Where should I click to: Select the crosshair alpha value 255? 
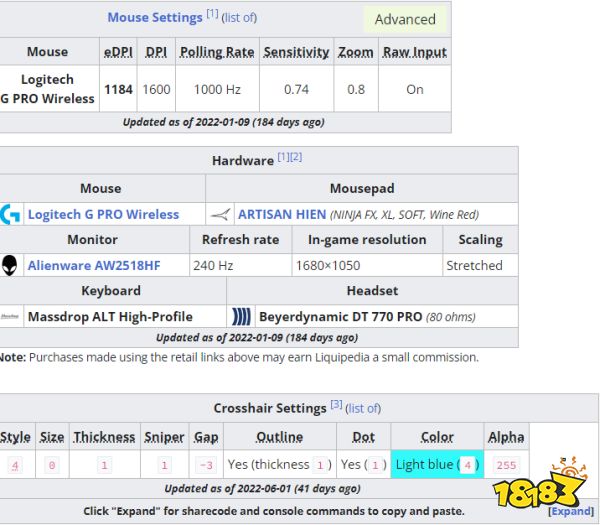(506, 465)
